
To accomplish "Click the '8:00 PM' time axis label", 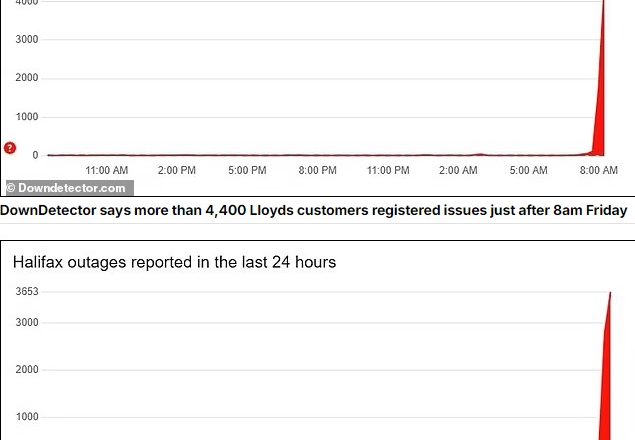I will (x=318, y=170).
